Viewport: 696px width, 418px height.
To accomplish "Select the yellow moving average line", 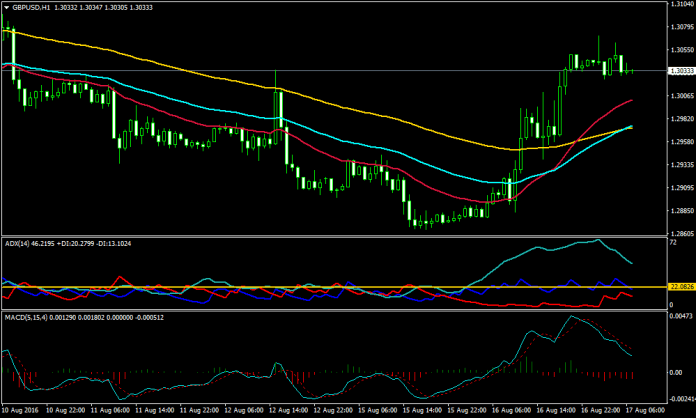I will pyautogui.click(x=400, y=120).
